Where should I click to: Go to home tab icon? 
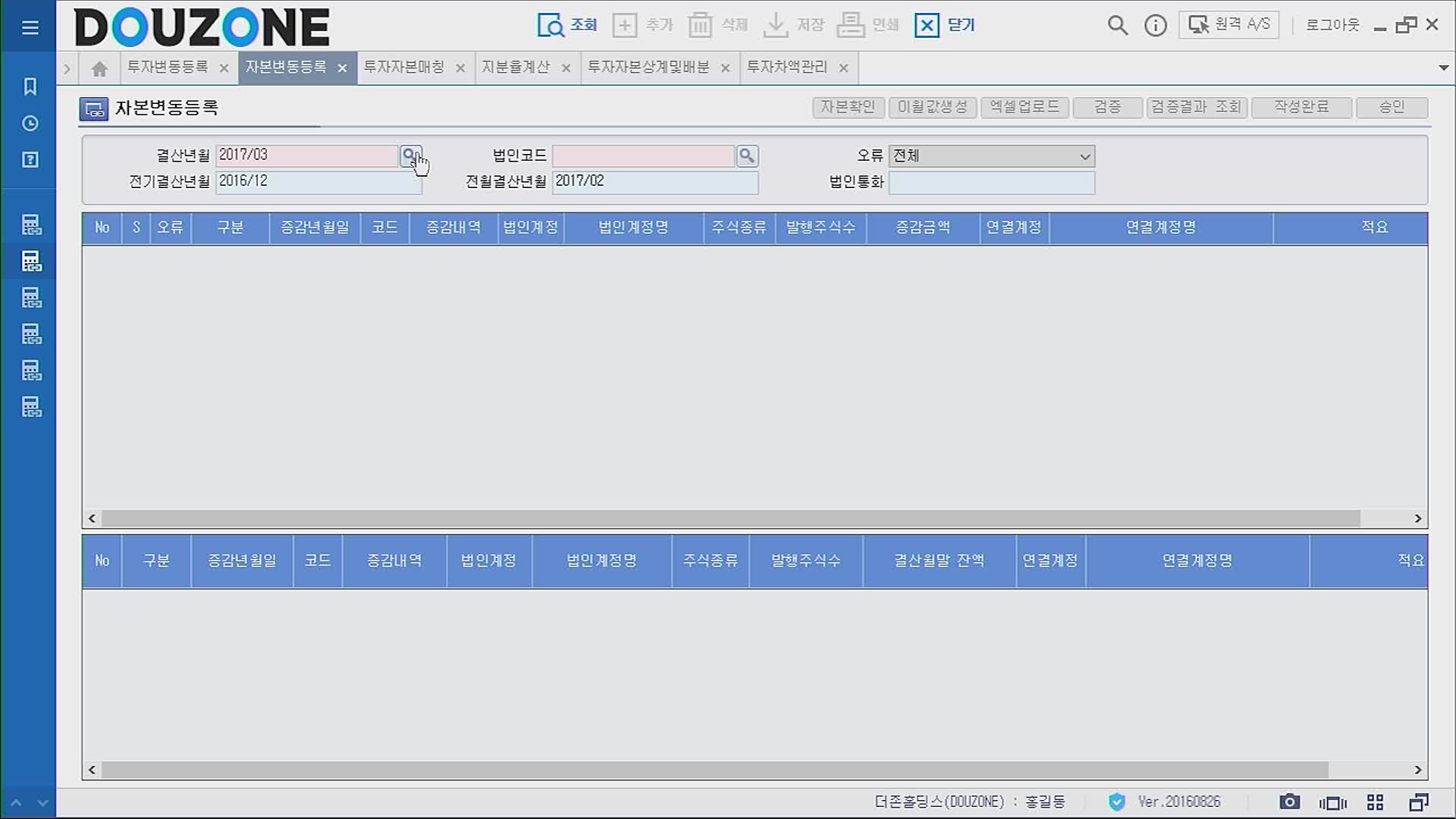(99, 69)
